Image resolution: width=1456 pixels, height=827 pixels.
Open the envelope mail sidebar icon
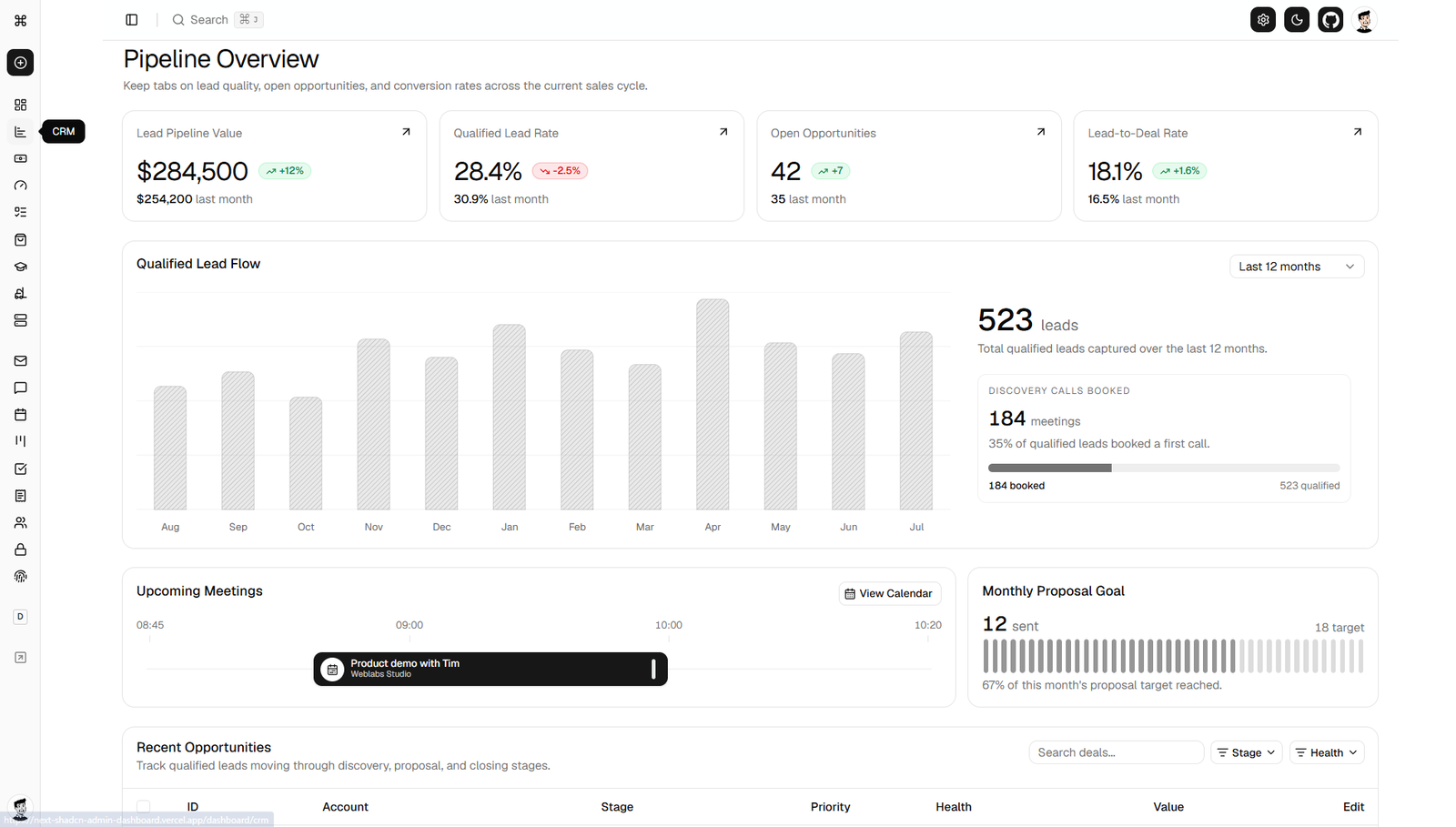coord(20,361)
